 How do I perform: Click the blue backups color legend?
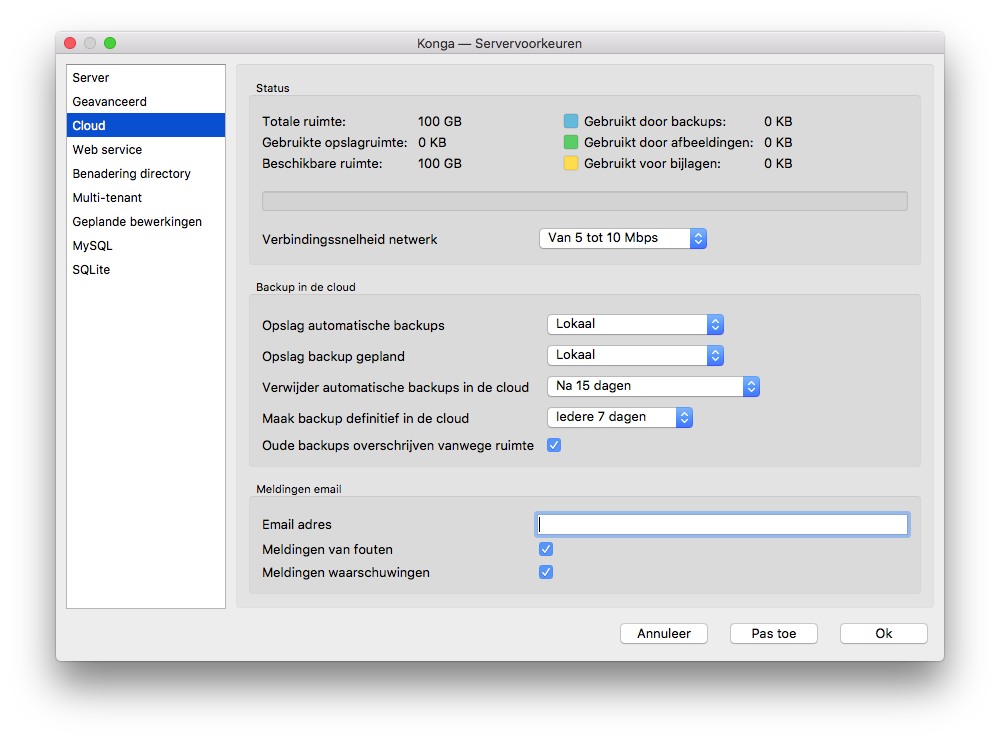click(571, 121)
